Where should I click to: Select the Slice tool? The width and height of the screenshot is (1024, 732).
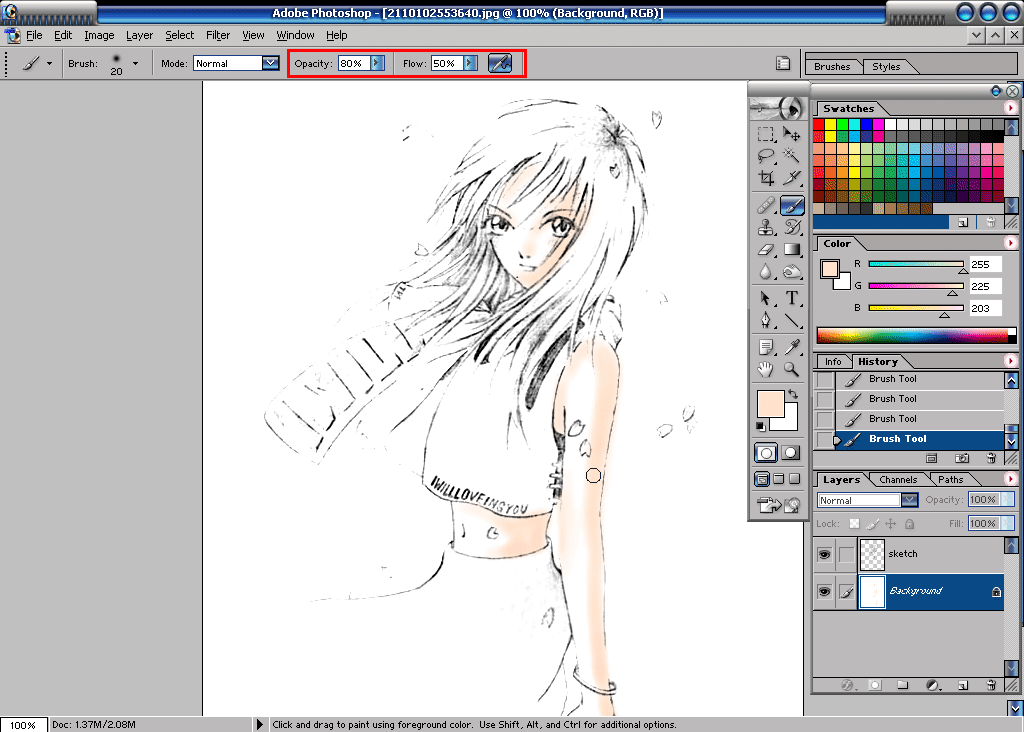click(792, 178)
